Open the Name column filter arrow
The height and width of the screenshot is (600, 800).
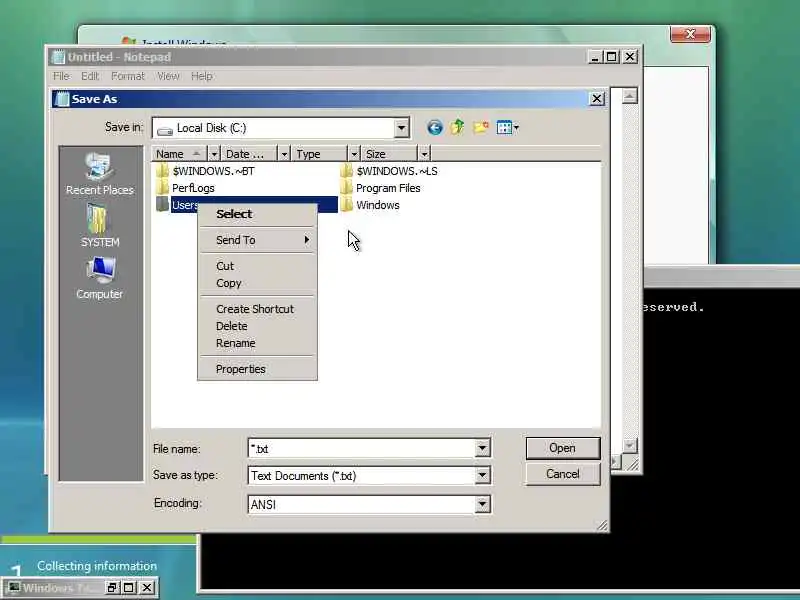click(214, 154)
